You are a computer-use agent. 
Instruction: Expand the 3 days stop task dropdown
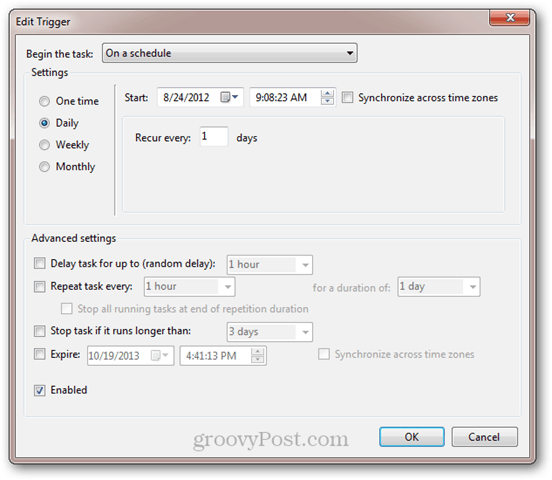[x=270, y=332]
